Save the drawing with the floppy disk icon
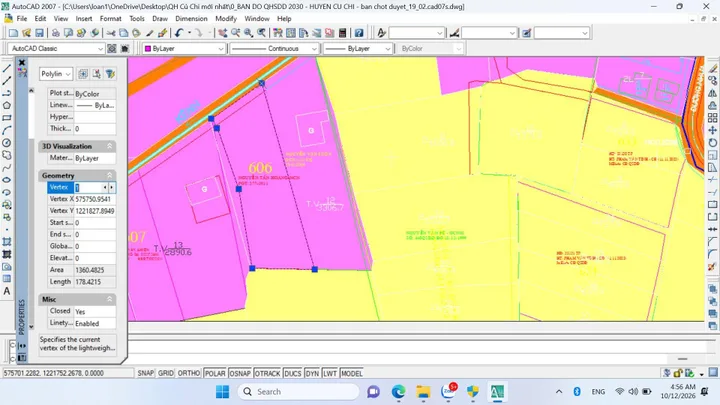720x405 pixels. (39, 33)
